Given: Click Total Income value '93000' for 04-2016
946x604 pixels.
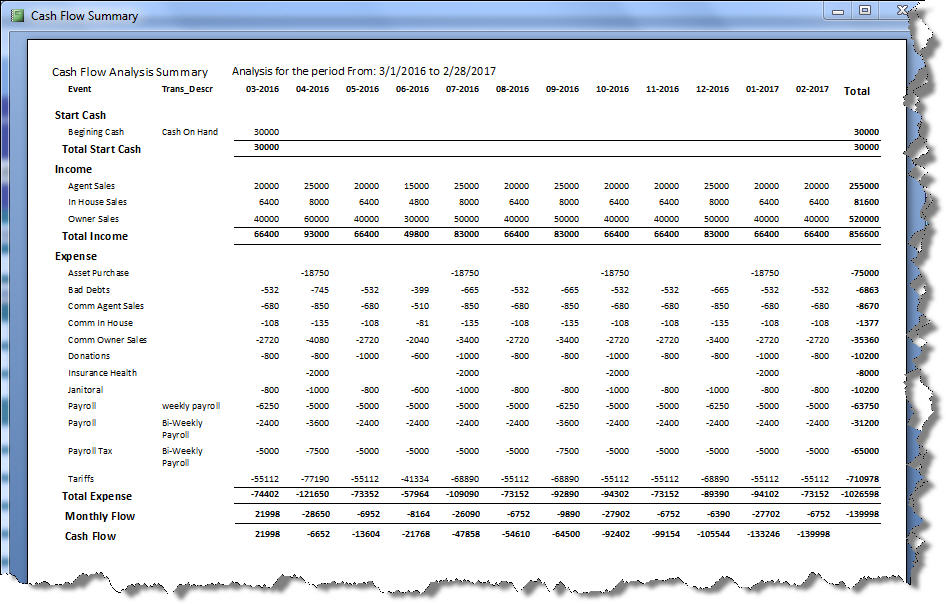Looking at the screenshot, I should click(x=316, y=234).
